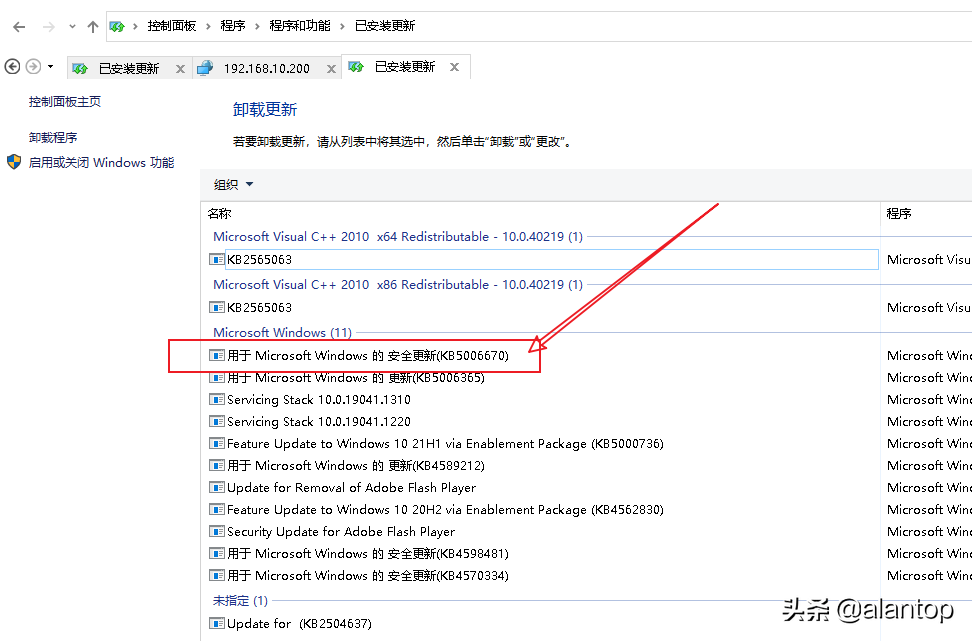Collapse the Microsoft Windows (11) group

(283, 333)
